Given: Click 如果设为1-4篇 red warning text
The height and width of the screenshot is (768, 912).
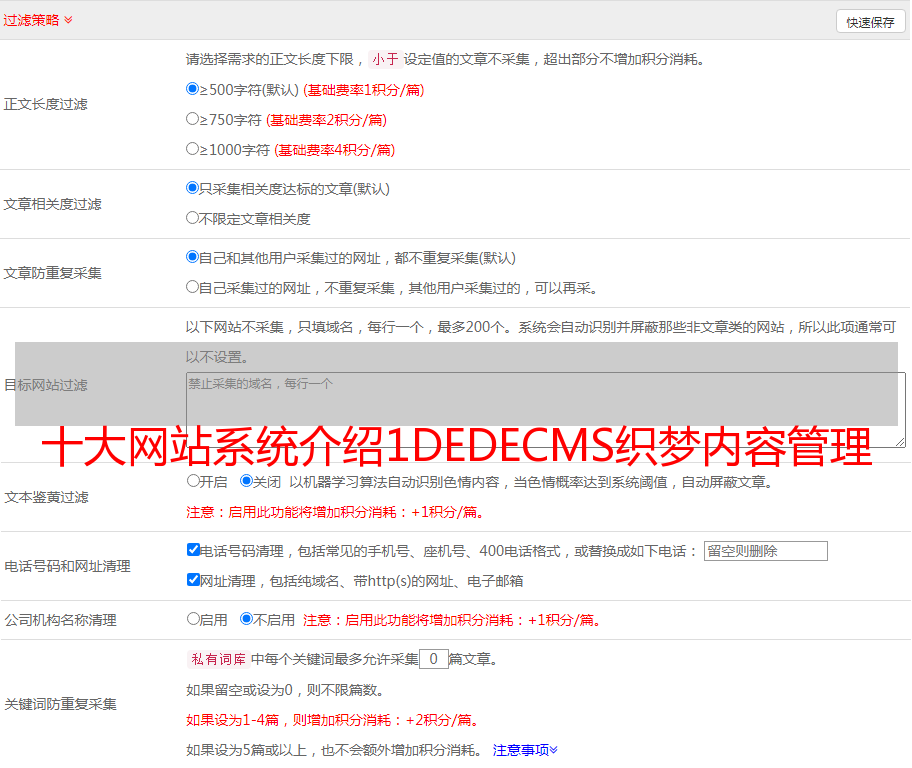Looking at the screenshot, I should pyautogui.click(x=332, y=720).
